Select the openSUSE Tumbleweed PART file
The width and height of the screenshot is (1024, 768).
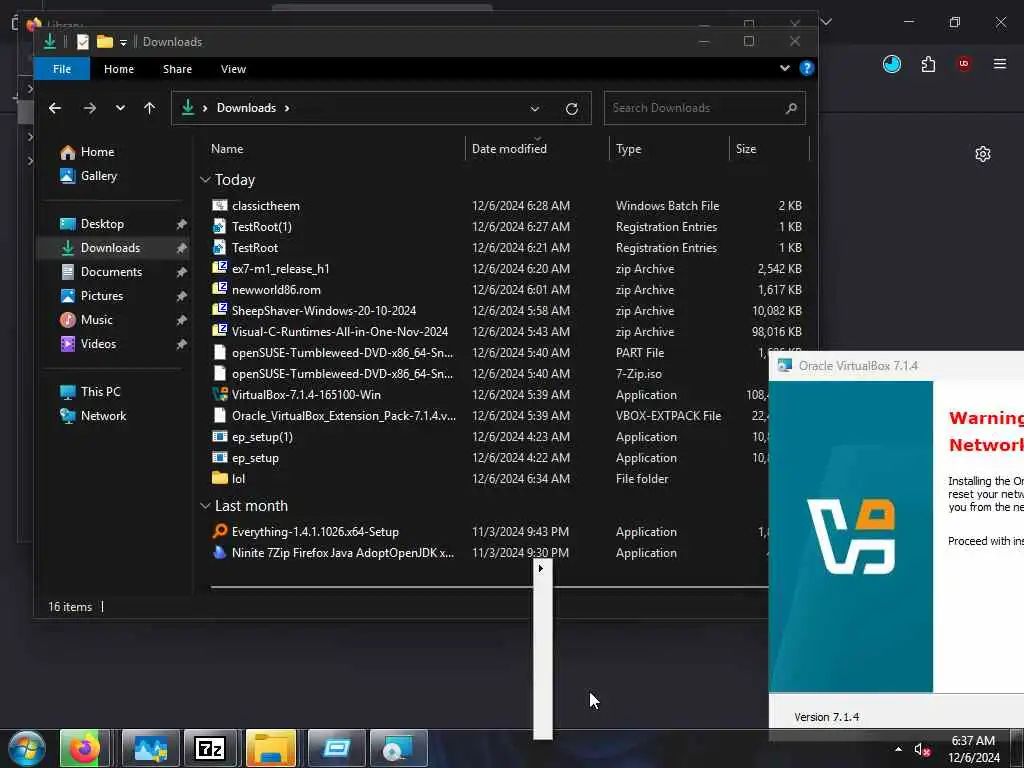(x=342, y=353)
